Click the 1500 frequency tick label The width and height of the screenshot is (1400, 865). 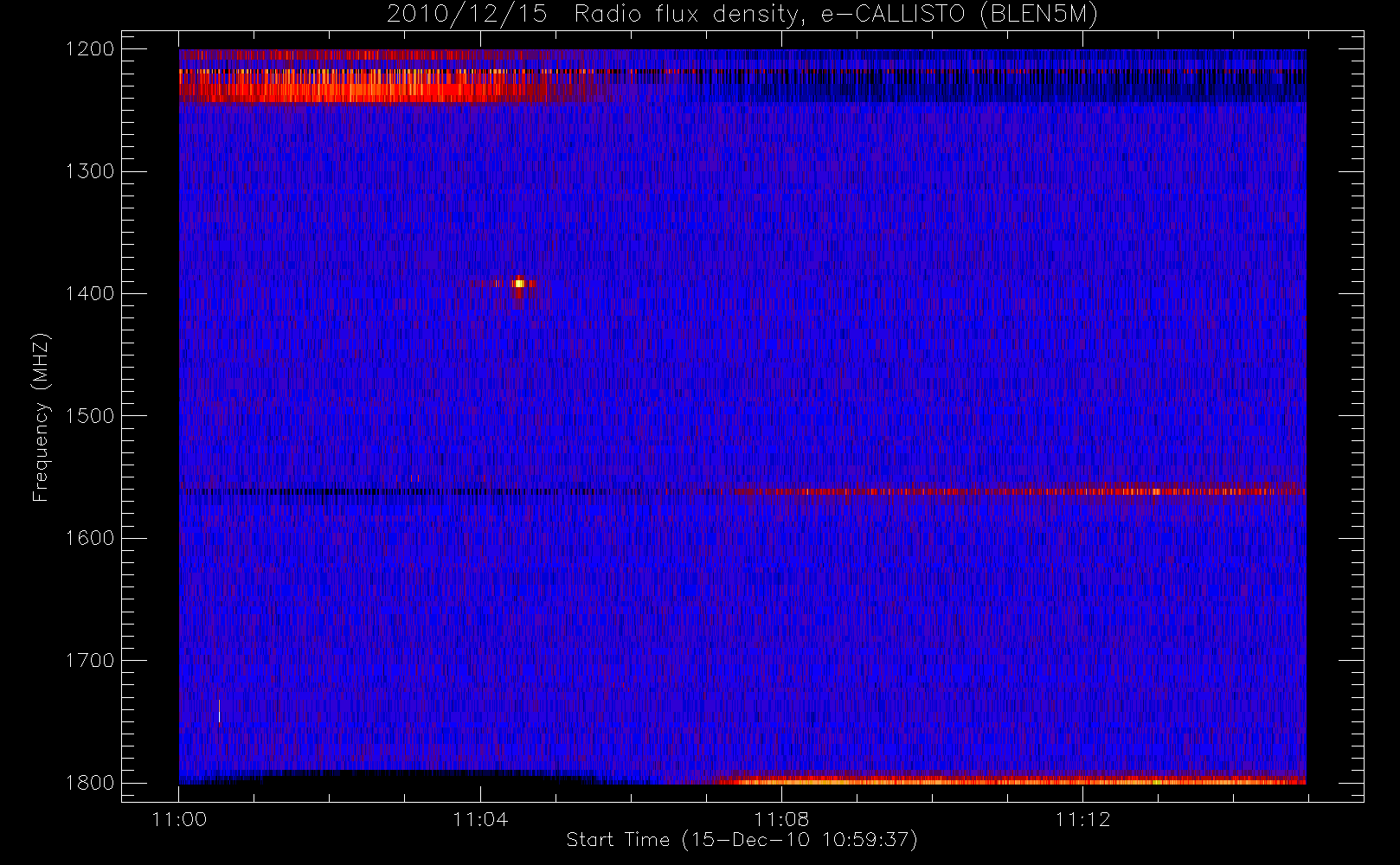pyautogui.click(x=90, y=416)
